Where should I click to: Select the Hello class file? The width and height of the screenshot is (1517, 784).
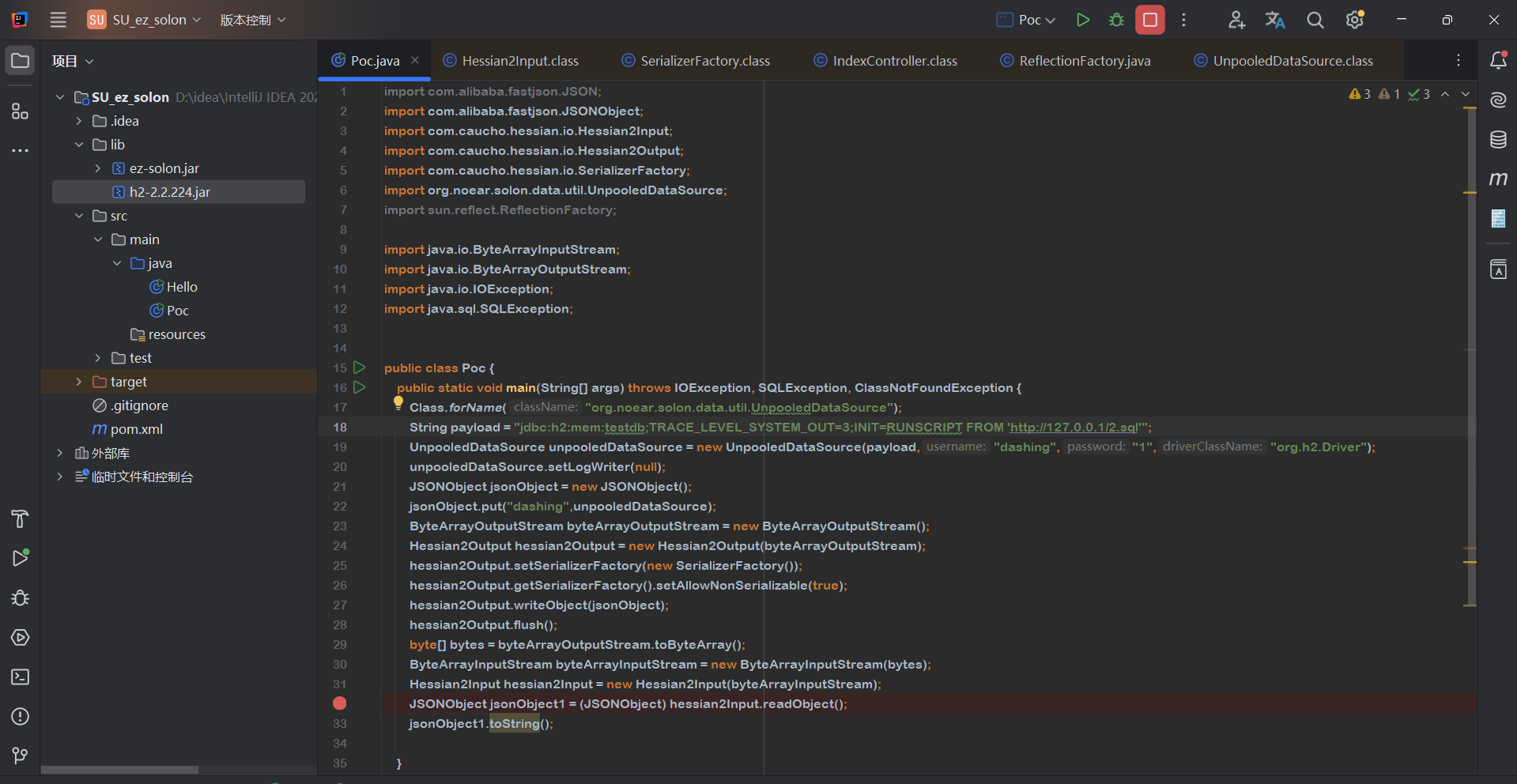(x=174, y=287)
